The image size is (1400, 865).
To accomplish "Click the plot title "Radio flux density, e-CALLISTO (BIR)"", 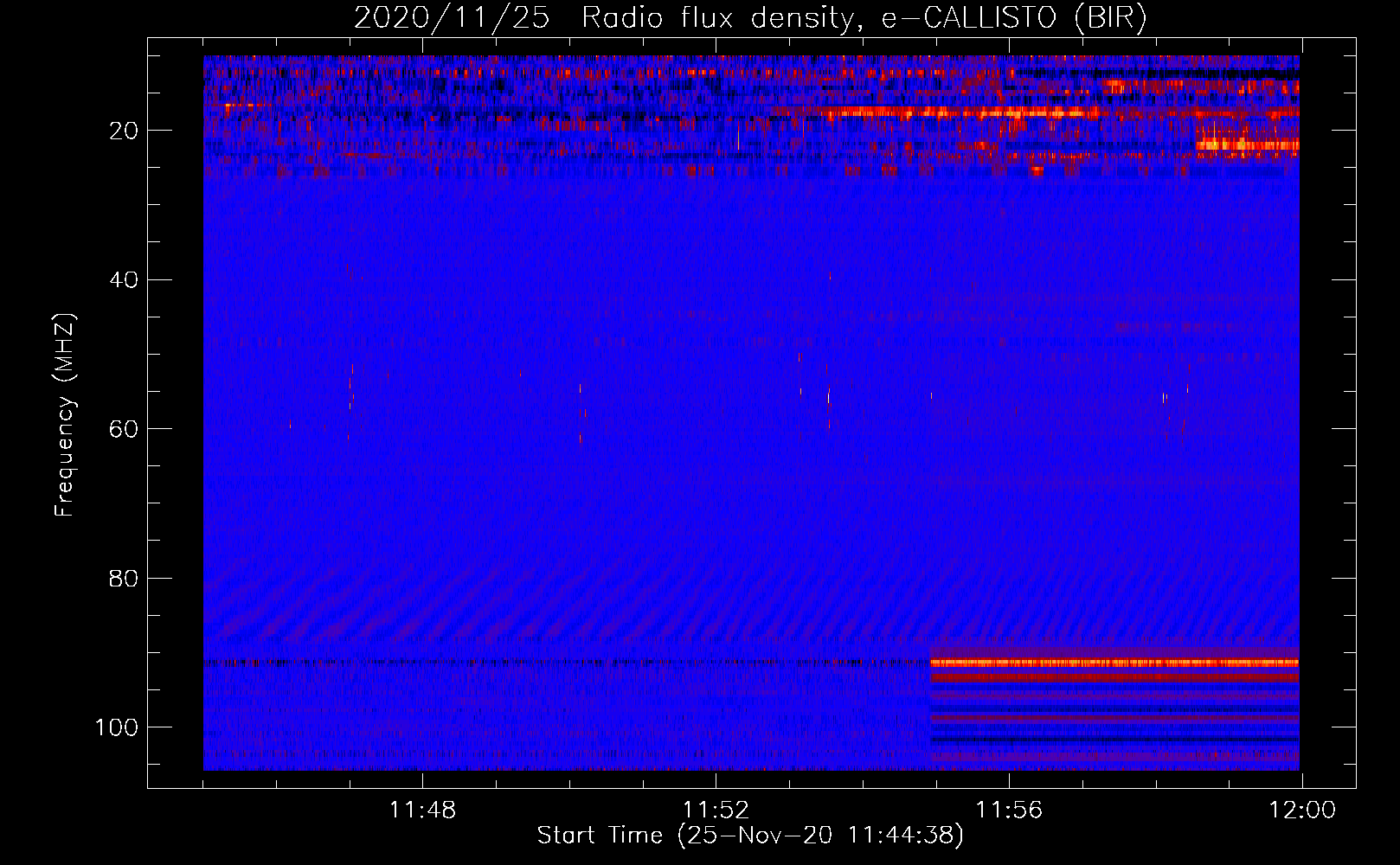I will (x=864, y=18).
